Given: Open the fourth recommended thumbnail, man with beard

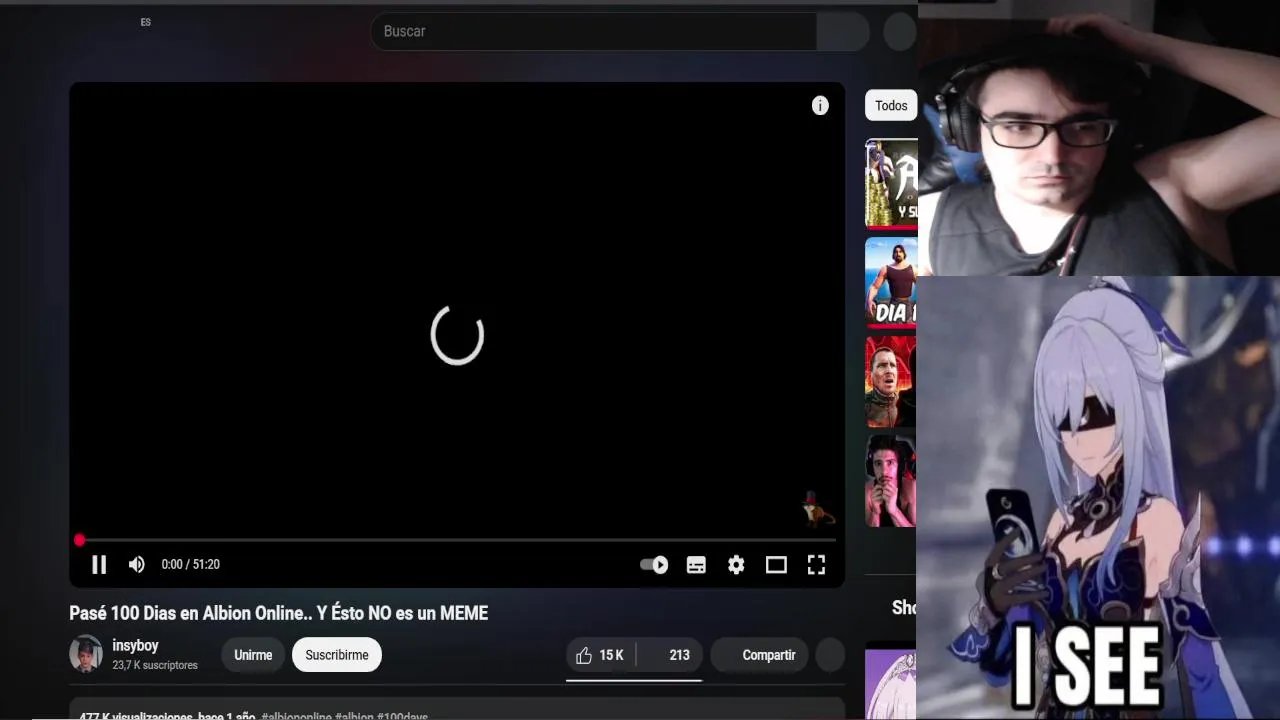Looking at the screenshot, I should [x=891, y=481].
